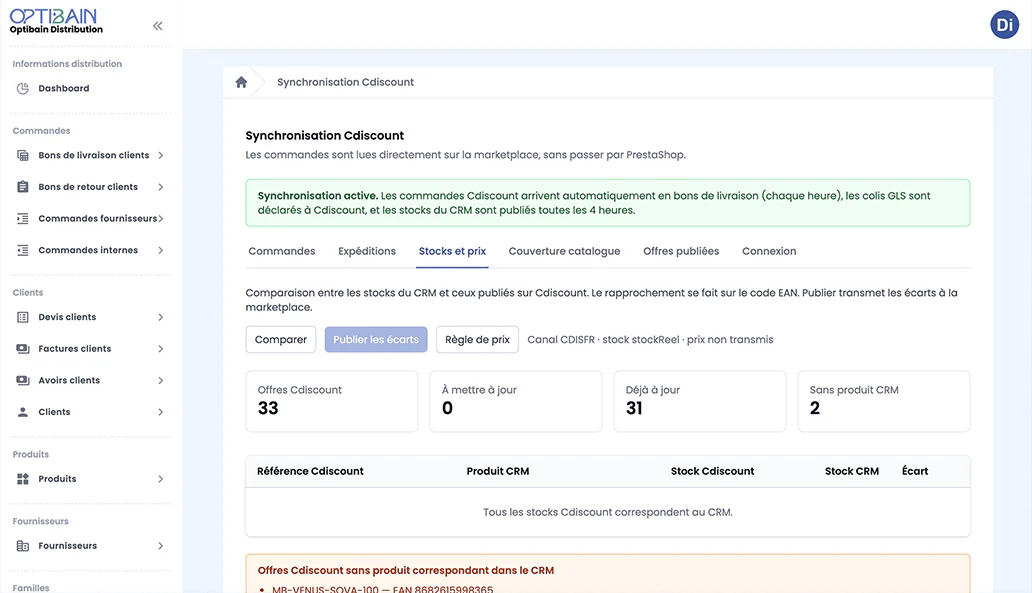The image size is (1032, 593).
Task: Click the Bons de livraison clients icon
Action: (x=23, y=155)
